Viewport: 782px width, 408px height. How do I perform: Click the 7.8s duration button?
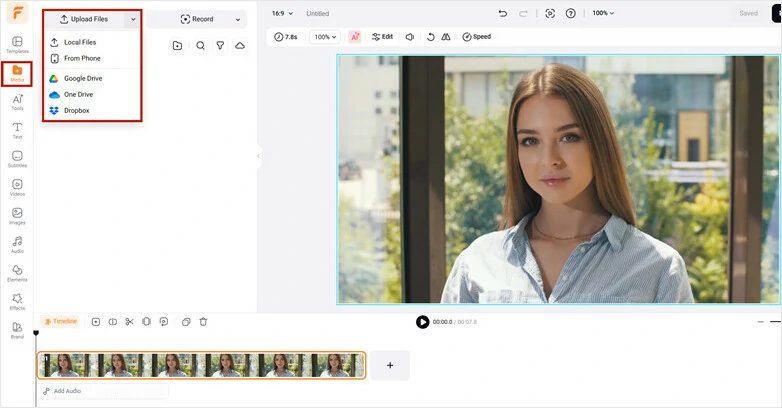click(286, 37)
